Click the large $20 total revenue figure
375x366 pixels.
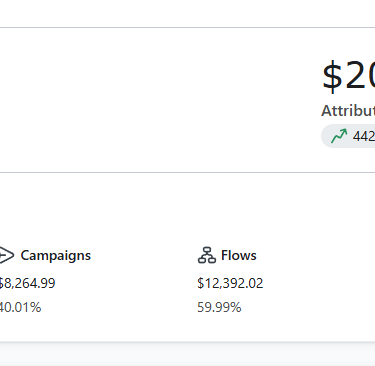point(349,76)
